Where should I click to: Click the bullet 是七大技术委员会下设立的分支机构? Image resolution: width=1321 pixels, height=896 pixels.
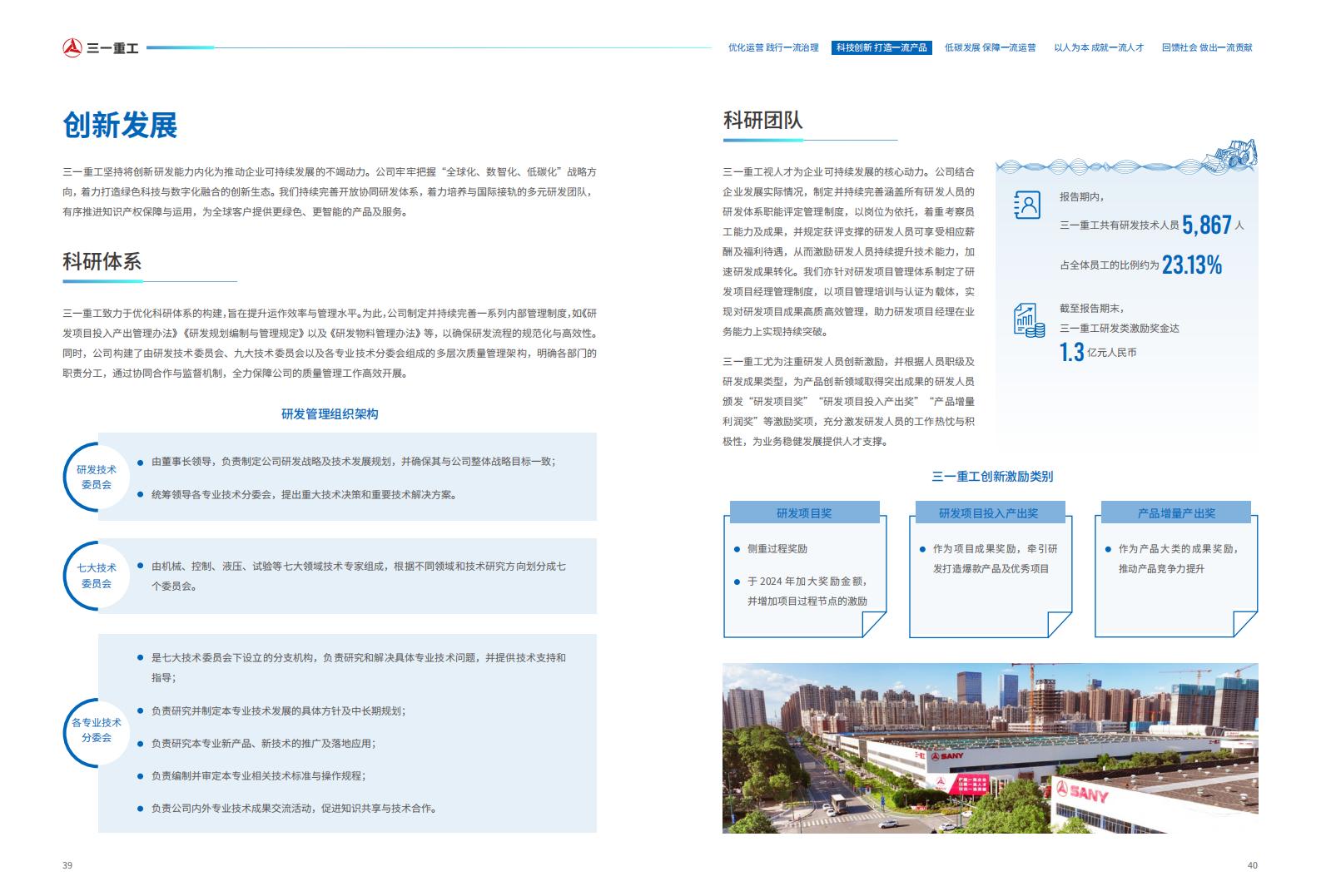tap(359, 667)
